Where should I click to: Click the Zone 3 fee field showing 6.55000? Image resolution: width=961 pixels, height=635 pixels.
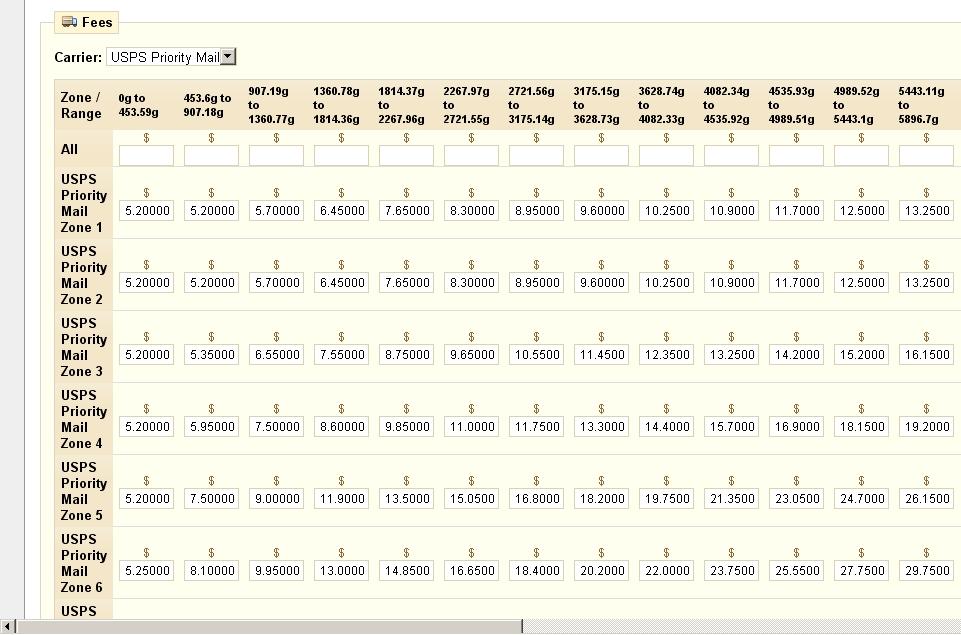[276, 355]
